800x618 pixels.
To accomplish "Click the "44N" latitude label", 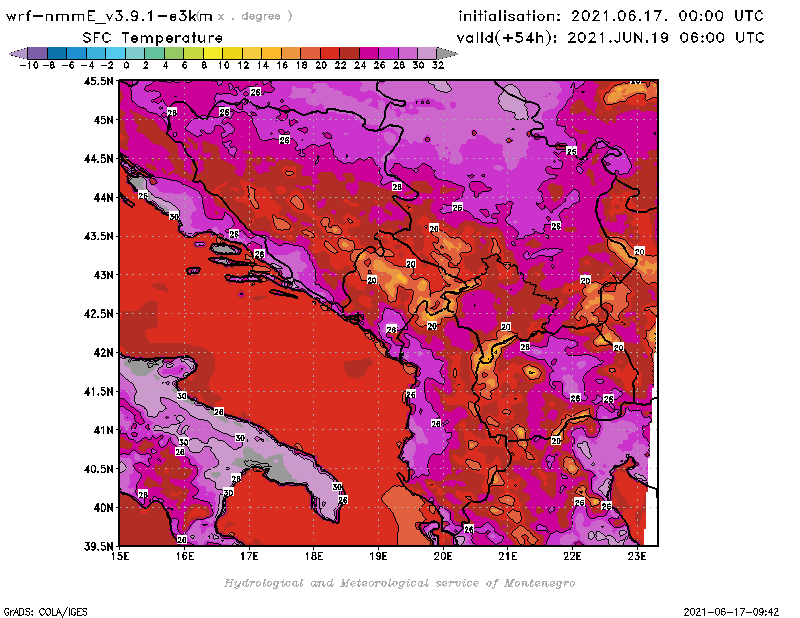I will [x=103, y=197].
